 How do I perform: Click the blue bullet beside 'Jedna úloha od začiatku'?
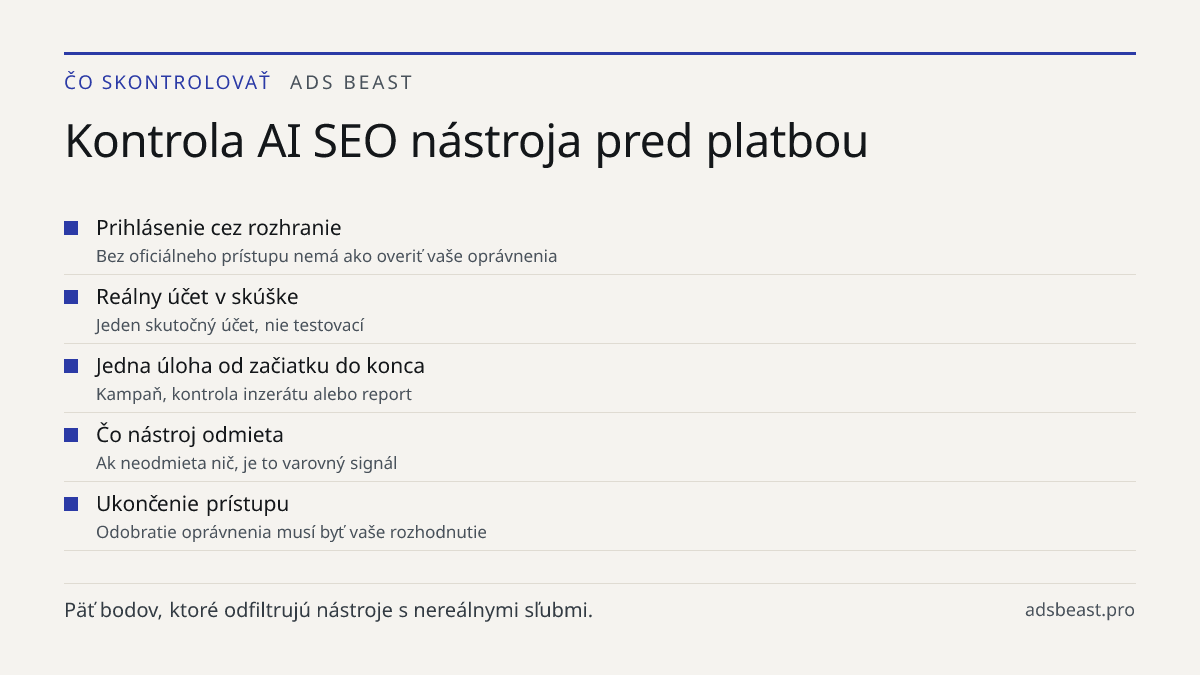point(71,366)
